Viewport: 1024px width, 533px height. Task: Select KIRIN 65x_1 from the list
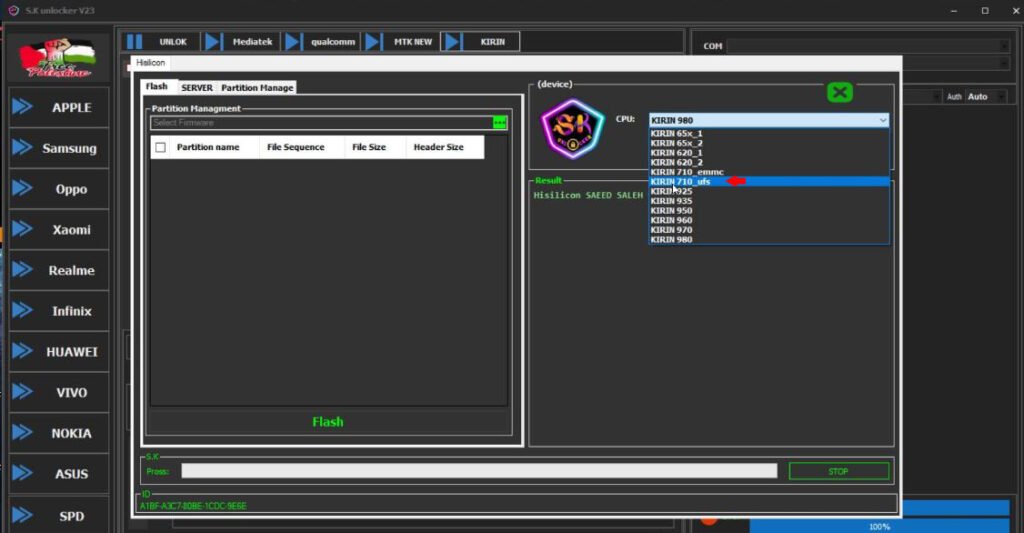click(769, 133)
